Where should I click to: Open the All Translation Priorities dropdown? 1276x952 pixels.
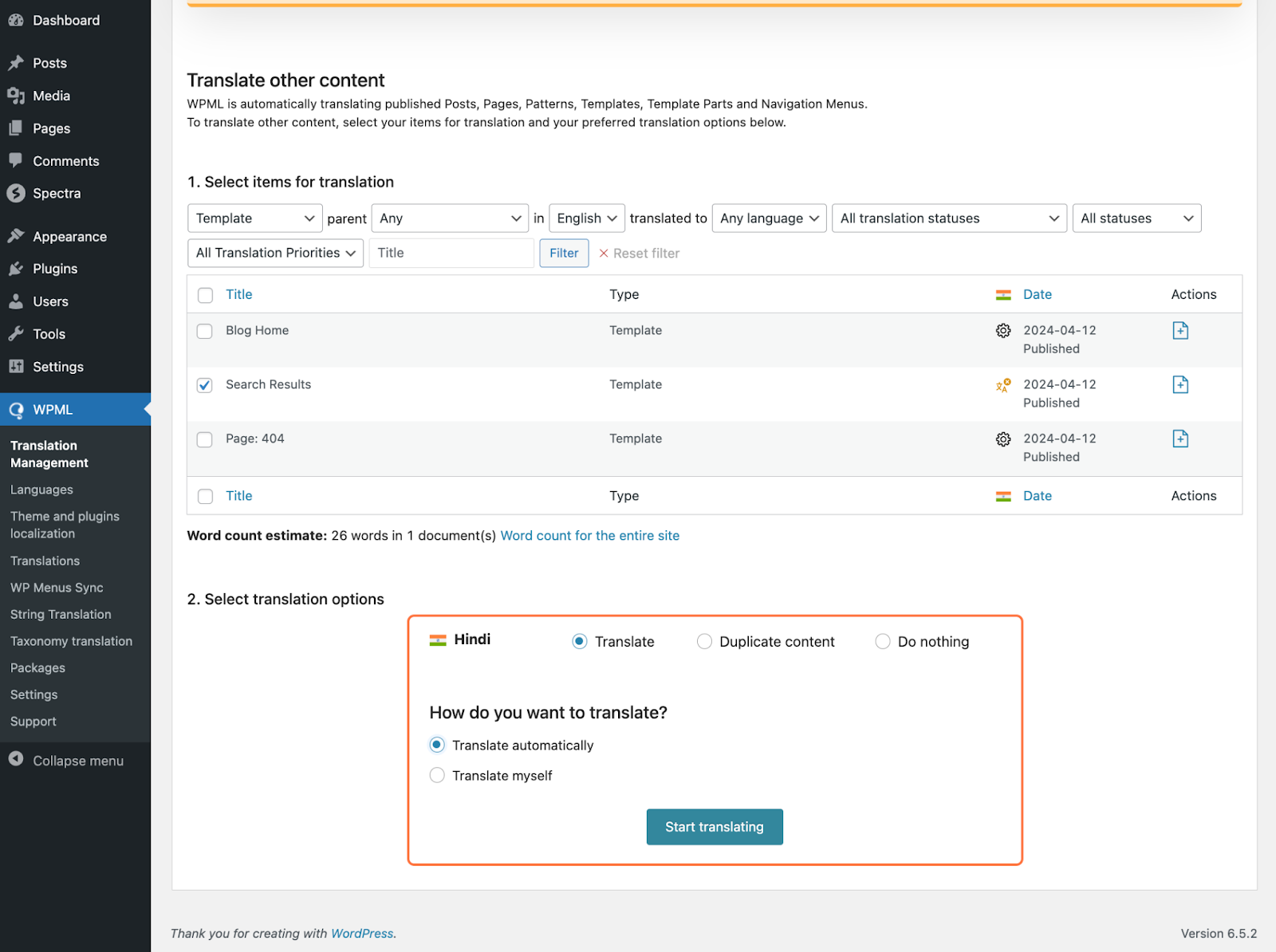(x=276, y=254)
